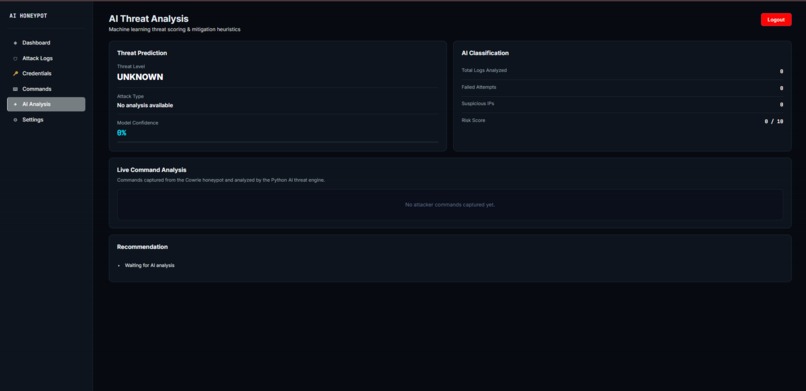Click the Failed Attempts label
Viewport: 806px width, 391px height.
pos(479,87)
